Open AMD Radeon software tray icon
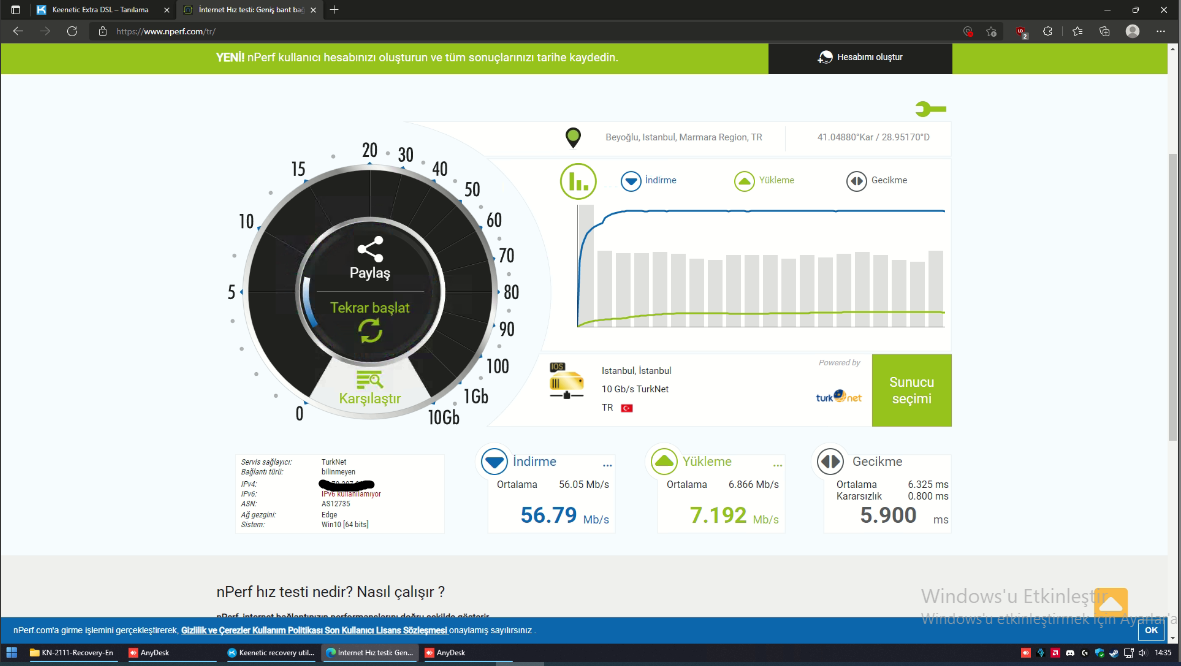The width and height of the screenshot is (1181, 666). [1055, 652]
